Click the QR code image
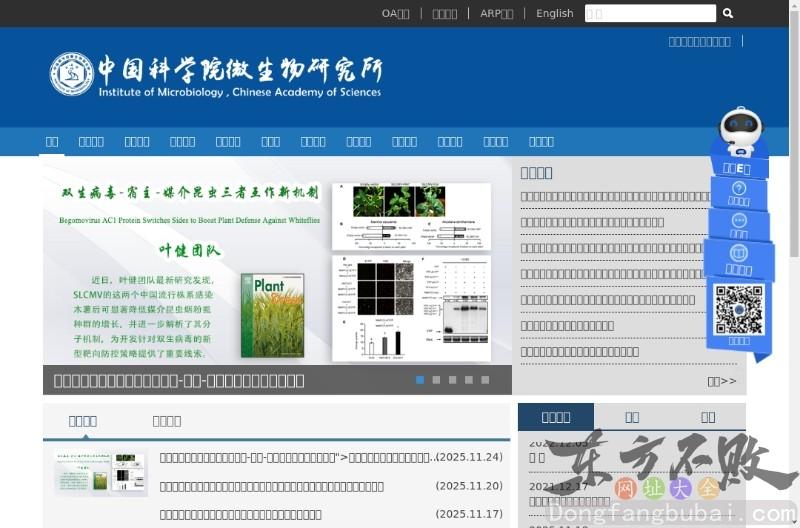Image resolution: width=800 pixels, height=528 pixels. 739,310
